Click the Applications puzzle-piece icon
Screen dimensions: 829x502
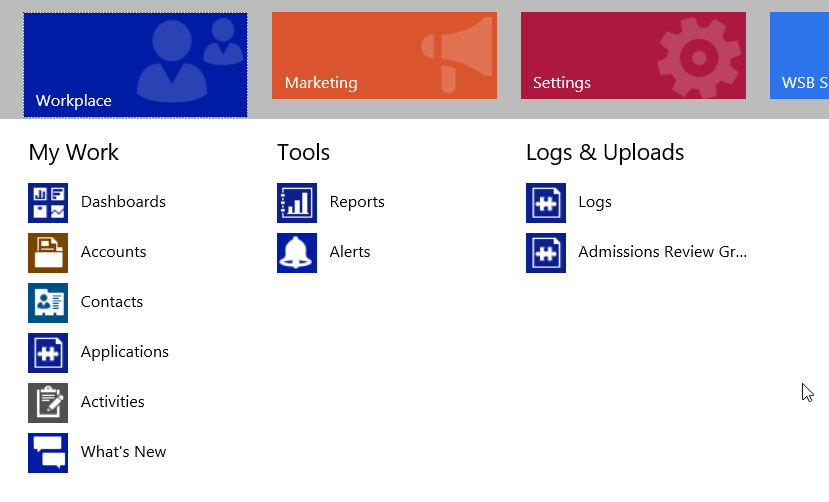[x=48, y=353]
